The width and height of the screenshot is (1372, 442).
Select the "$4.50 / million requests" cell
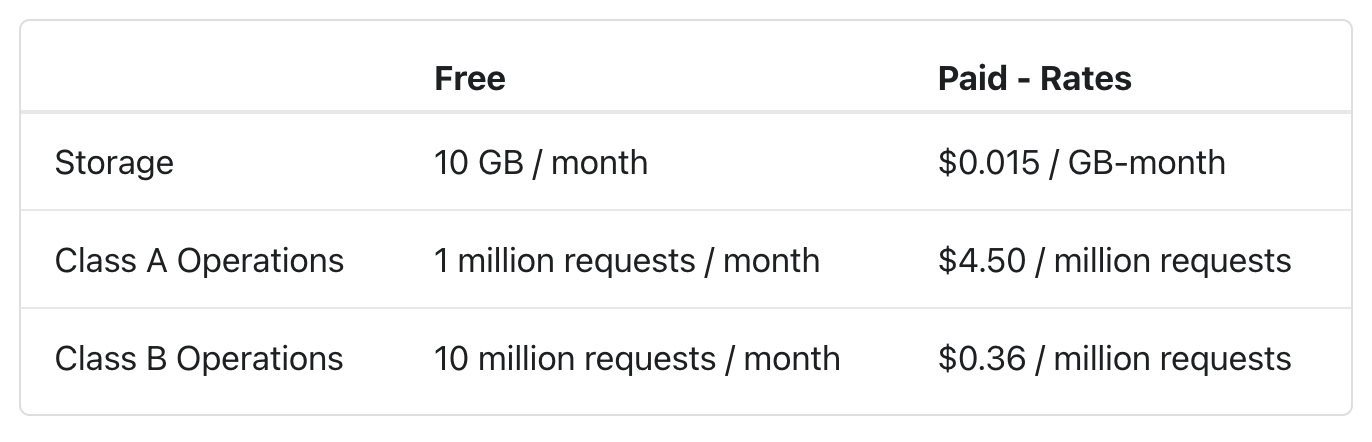(x=1115, y=261)
